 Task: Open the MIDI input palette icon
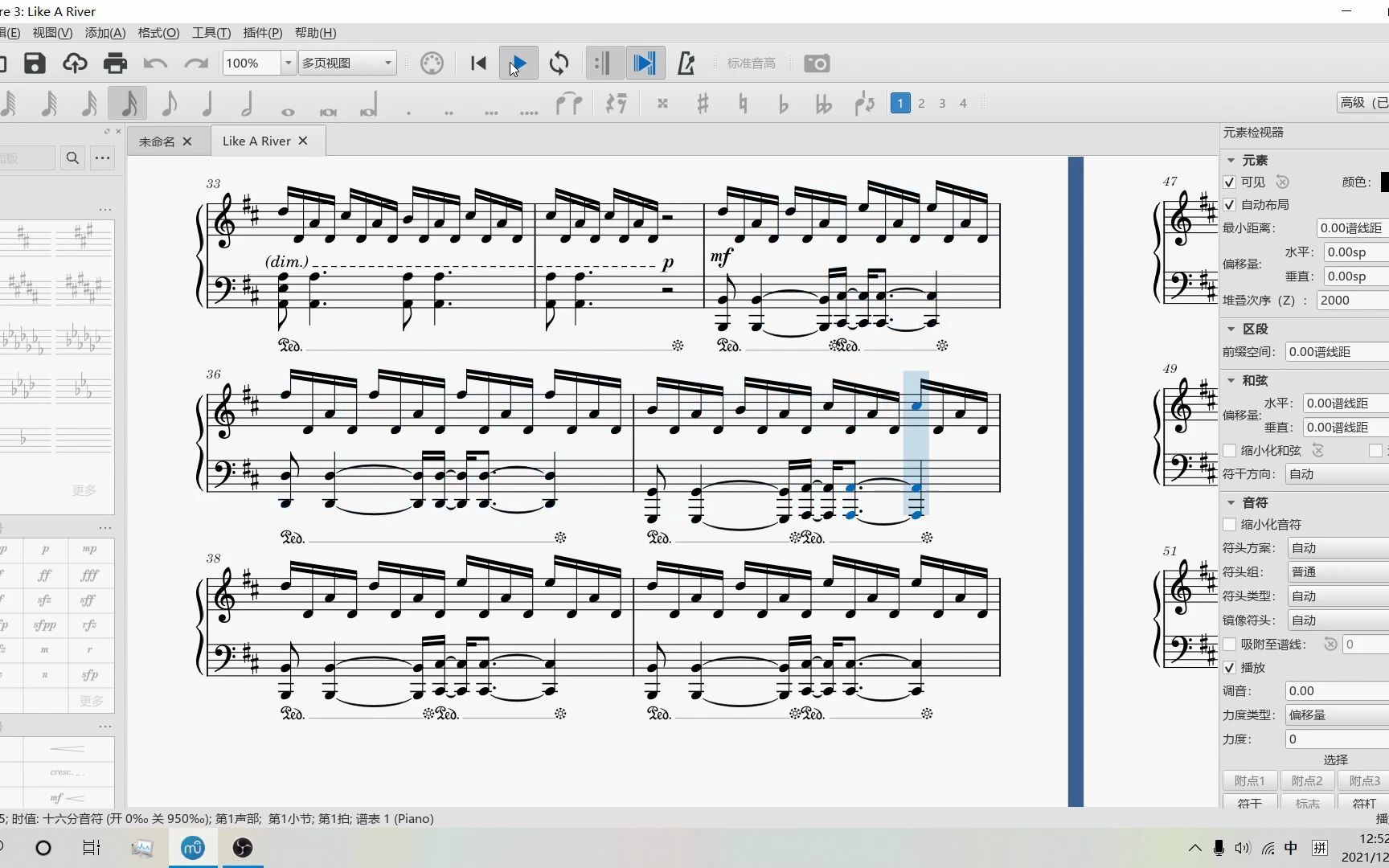[432, 63]
